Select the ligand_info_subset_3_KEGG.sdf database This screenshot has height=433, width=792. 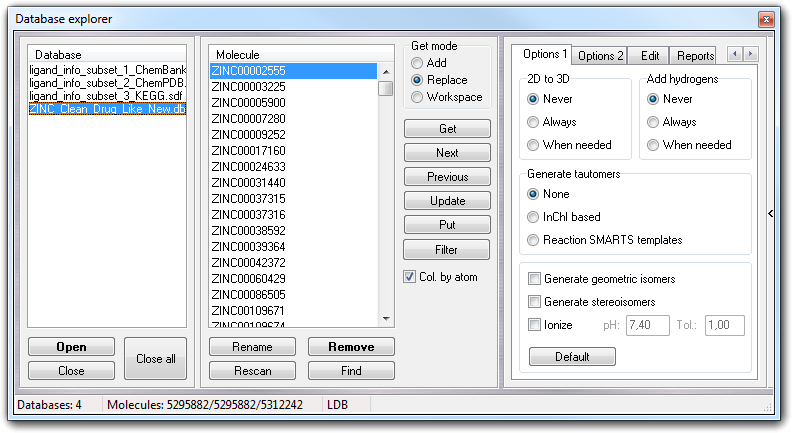tap(107, 96)
